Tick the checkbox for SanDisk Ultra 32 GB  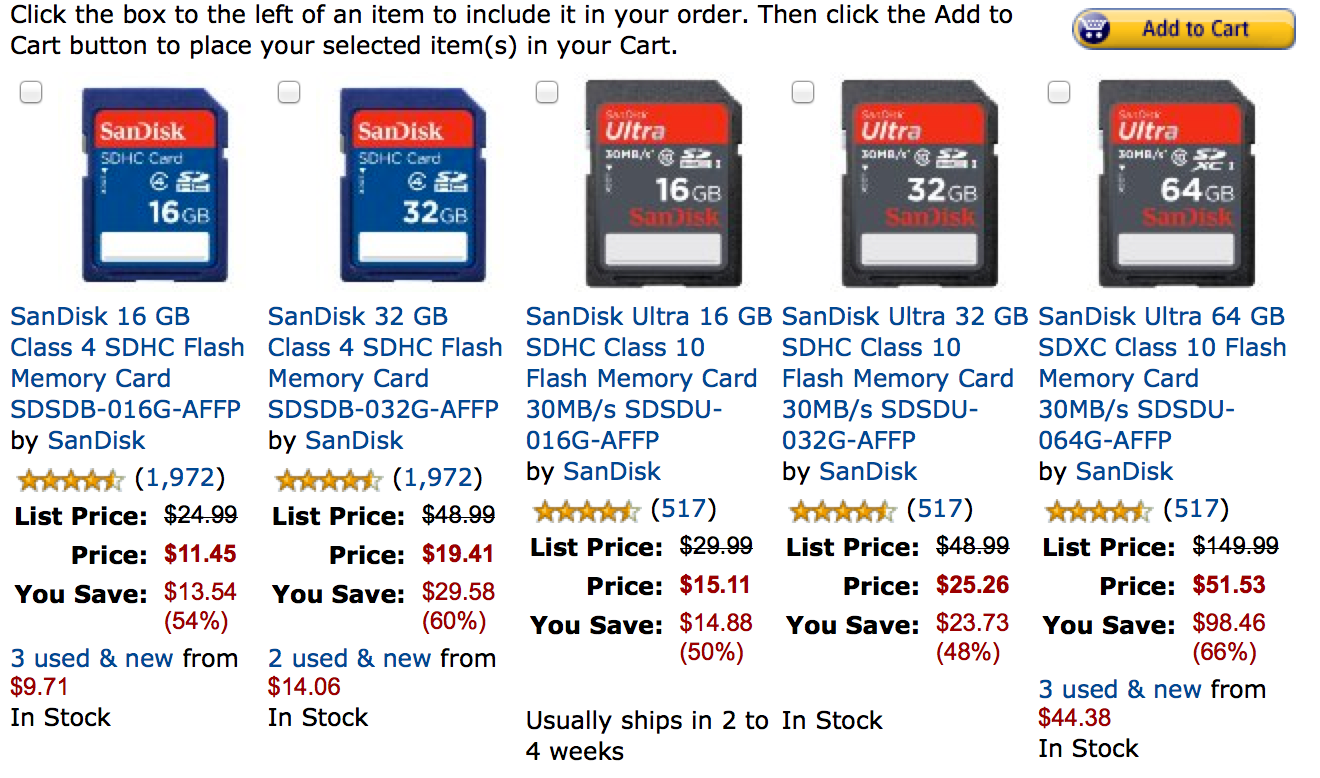click(x=803, y=93)
